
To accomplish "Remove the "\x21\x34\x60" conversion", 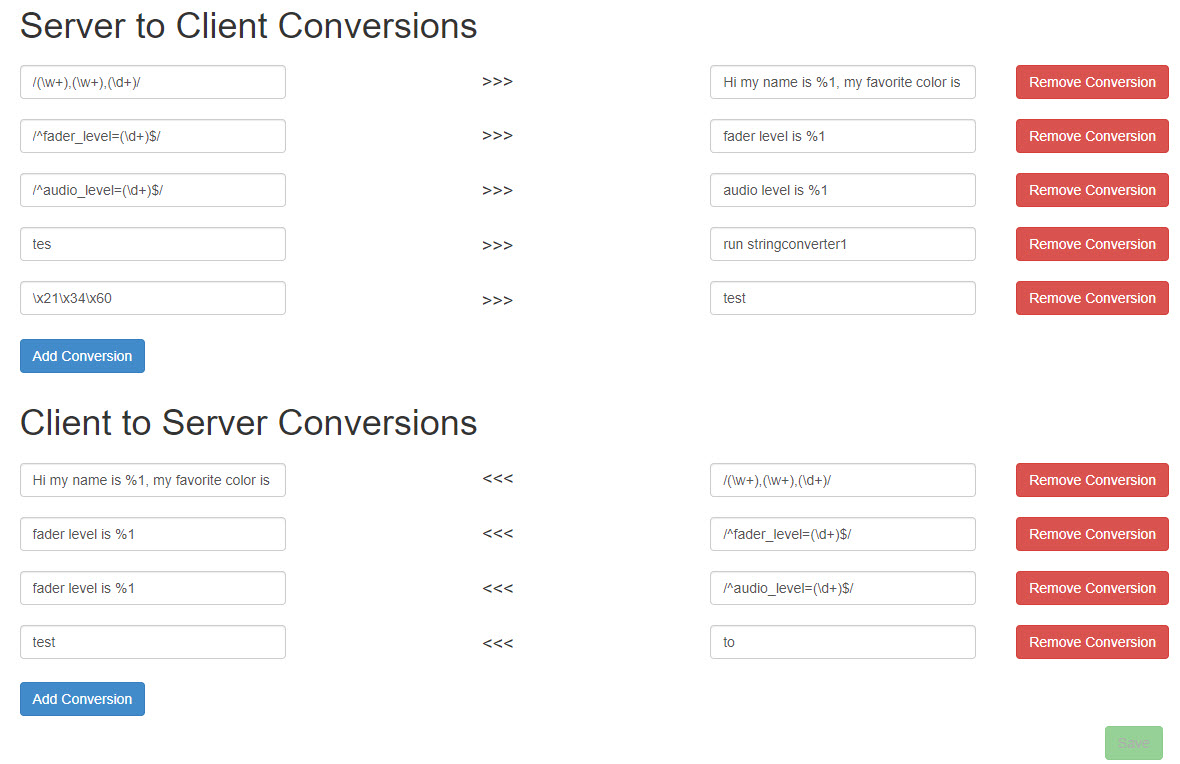I will (x=1091, y=298).
